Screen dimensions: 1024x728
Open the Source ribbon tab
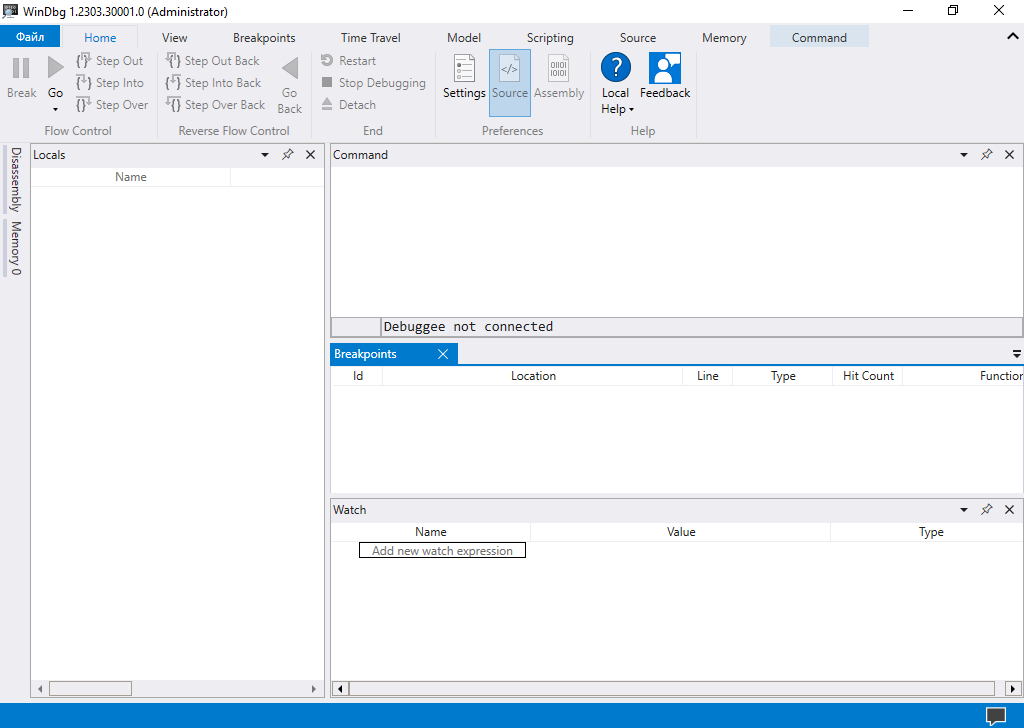637,38
